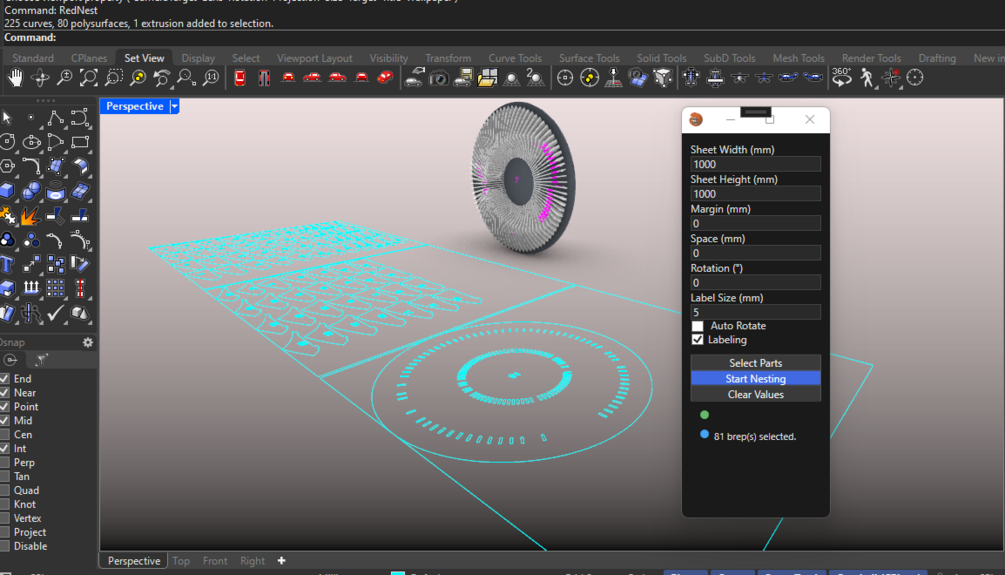The image size is (1005, 575).
Task: Switch to the Top viewport tab
Action: 181,561
